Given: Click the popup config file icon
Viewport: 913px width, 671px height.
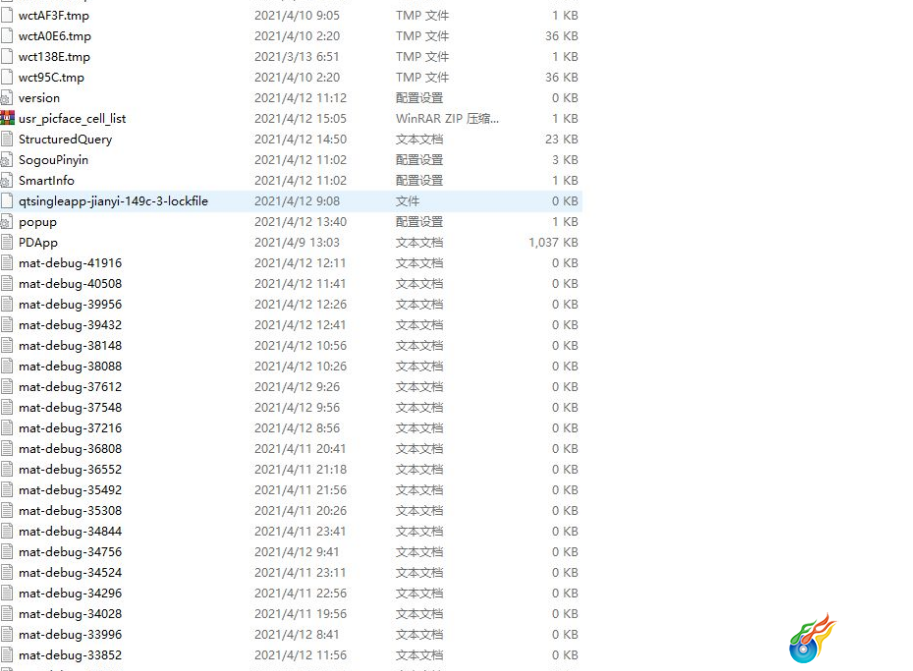Looking at the screenshot, I should (x=7, y=222).
